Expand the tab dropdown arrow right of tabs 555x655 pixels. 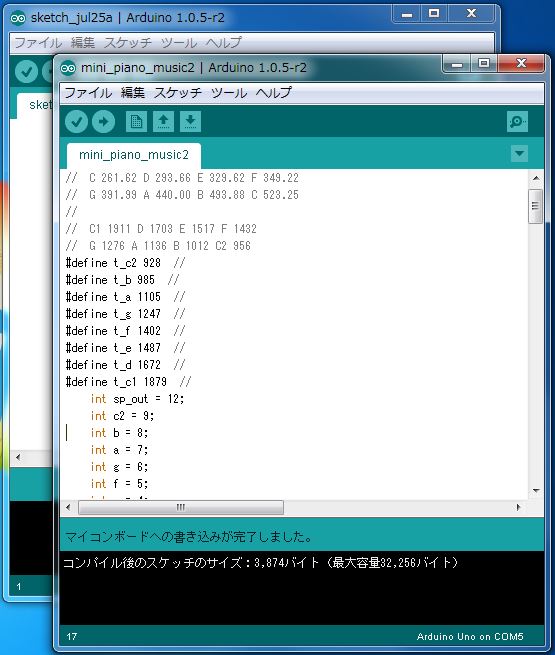click(x=519, y=153)
